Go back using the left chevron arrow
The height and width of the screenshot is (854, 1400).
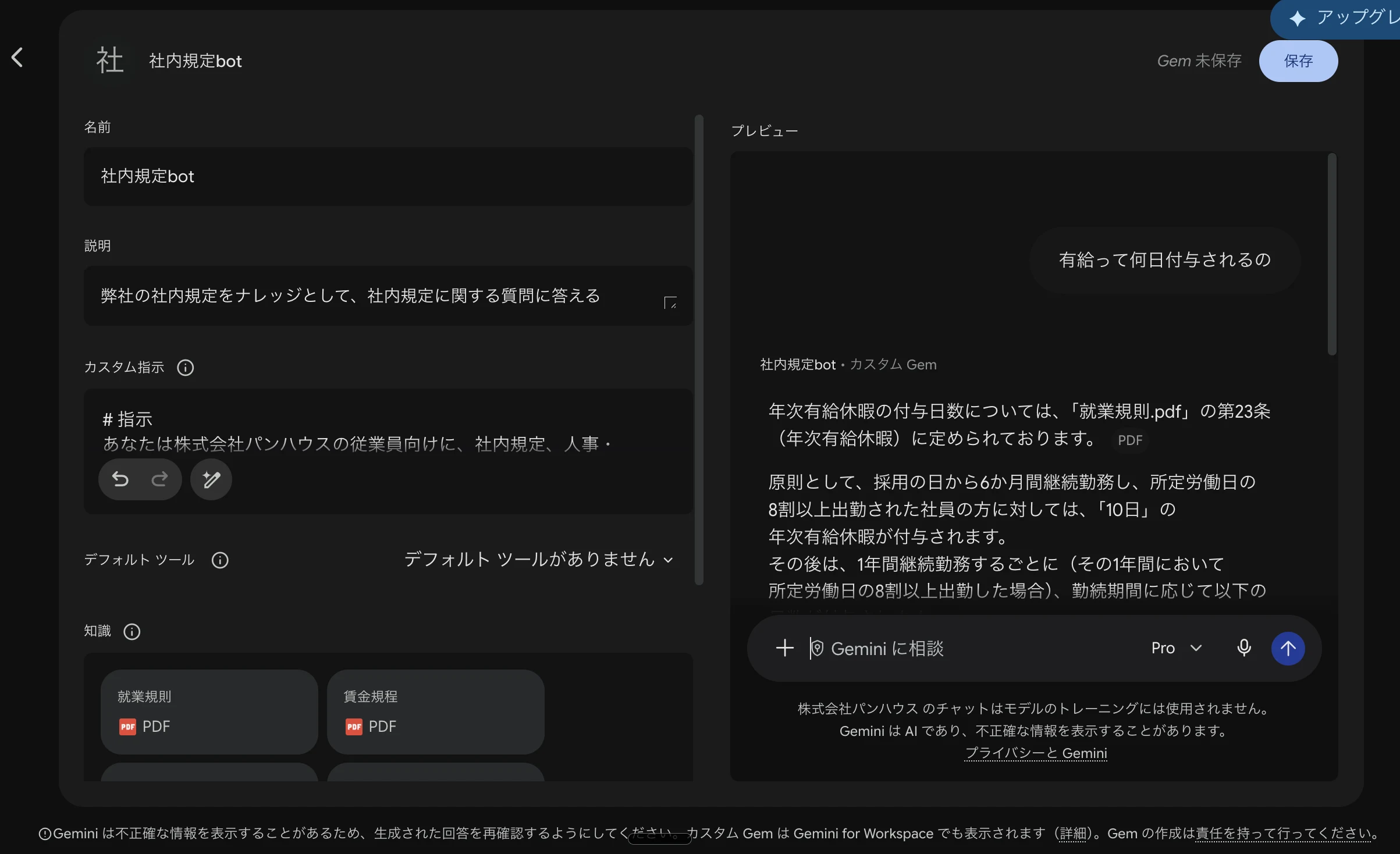click(17, 58)
